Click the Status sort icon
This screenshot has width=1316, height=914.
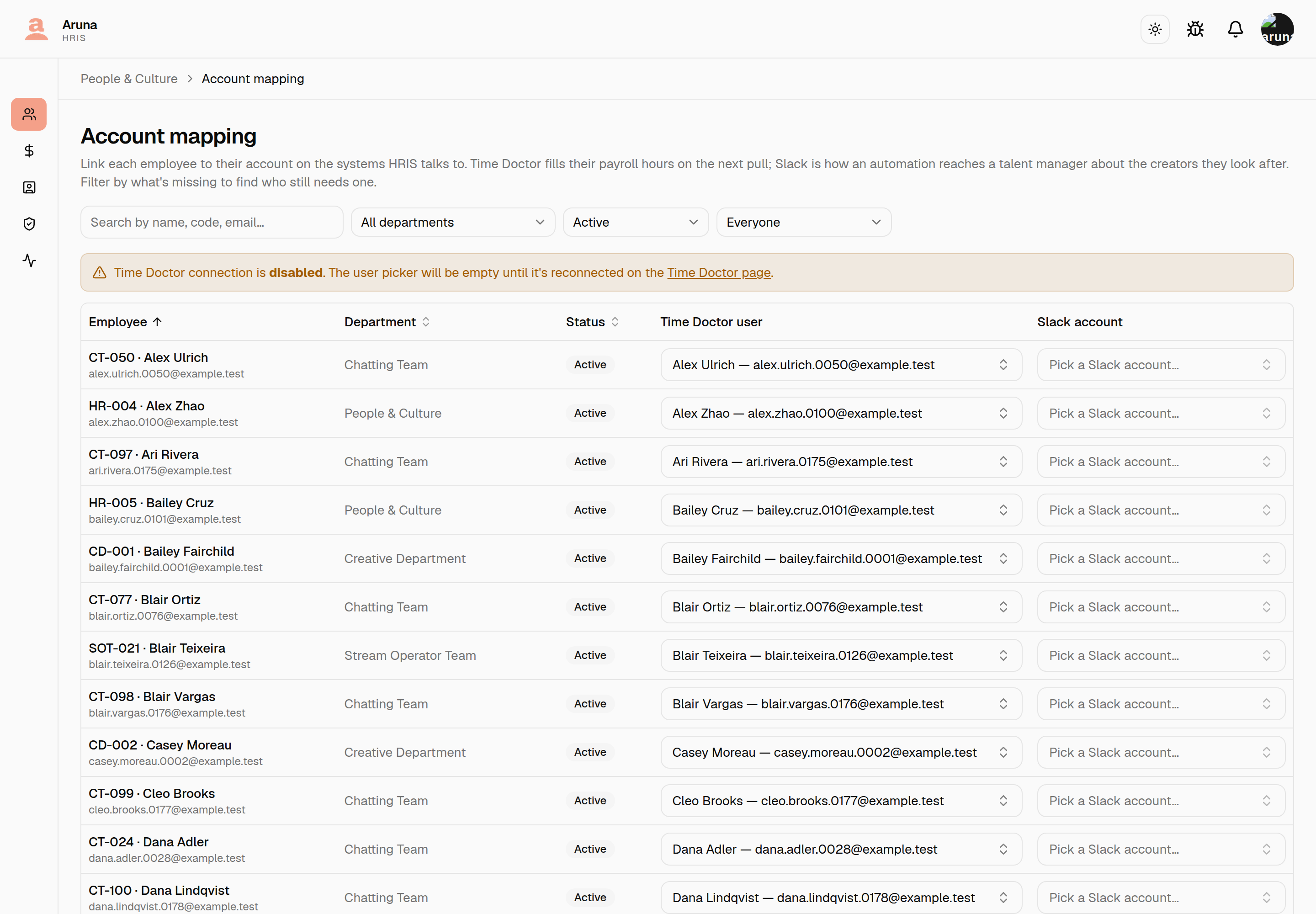pos(615,322)
